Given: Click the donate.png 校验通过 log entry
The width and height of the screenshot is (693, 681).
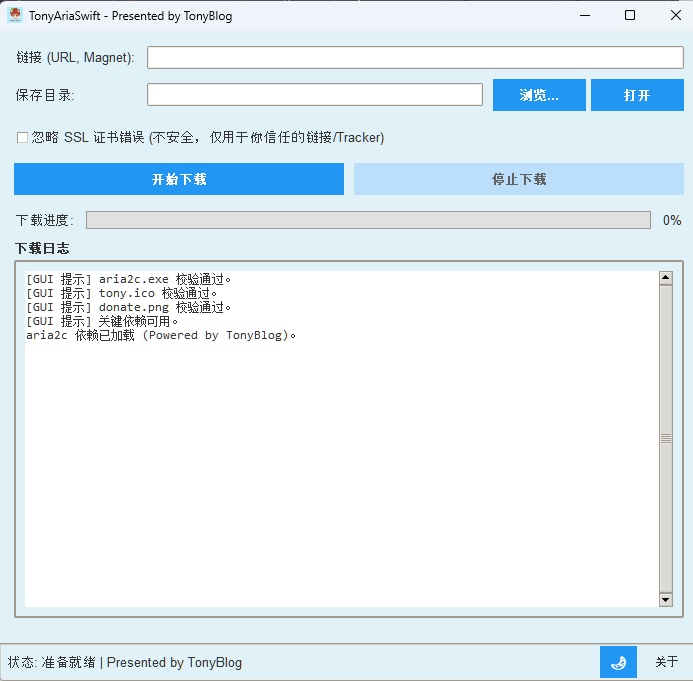Looking at the screenshot, I should [128, 307].
